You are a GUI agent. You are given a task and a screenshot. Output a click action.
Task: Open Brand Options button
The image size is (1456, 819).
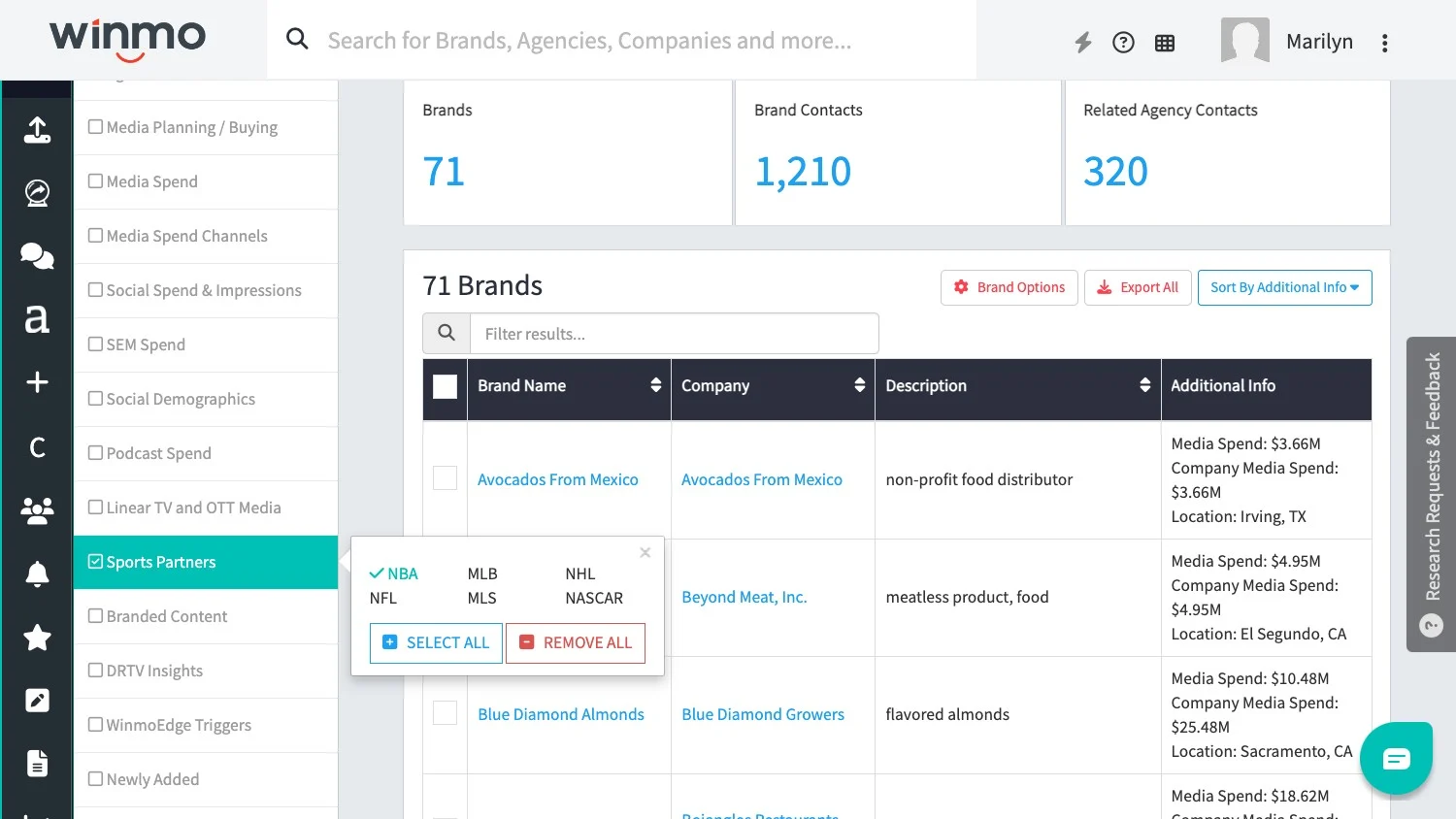[x=1009, y=287]
